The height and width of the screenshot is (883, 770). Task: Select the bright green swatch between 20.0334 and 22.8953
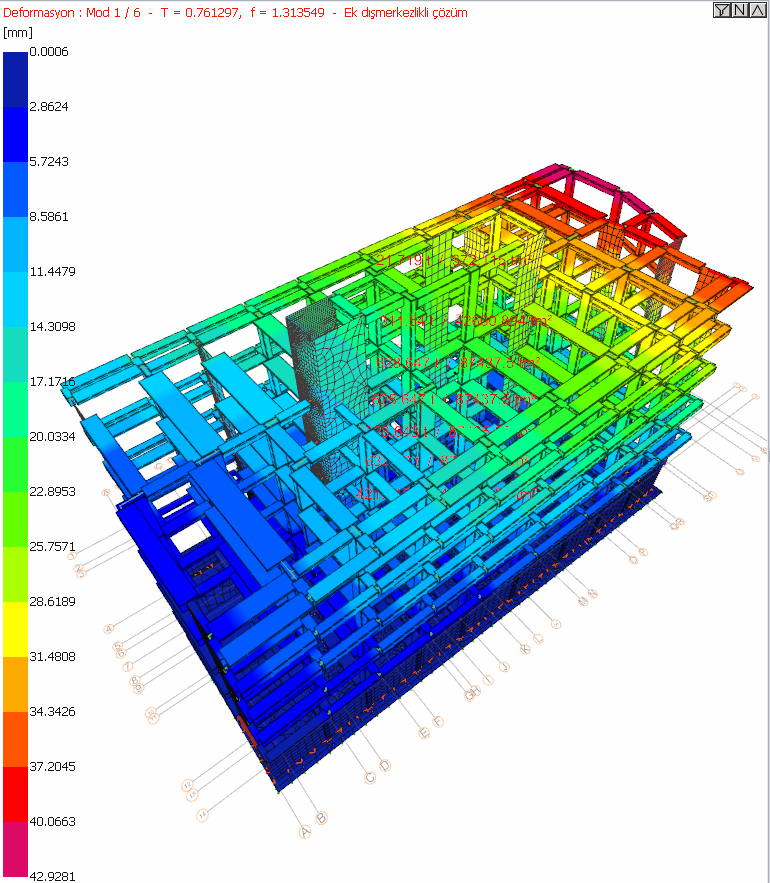click(x=15, y=465)
